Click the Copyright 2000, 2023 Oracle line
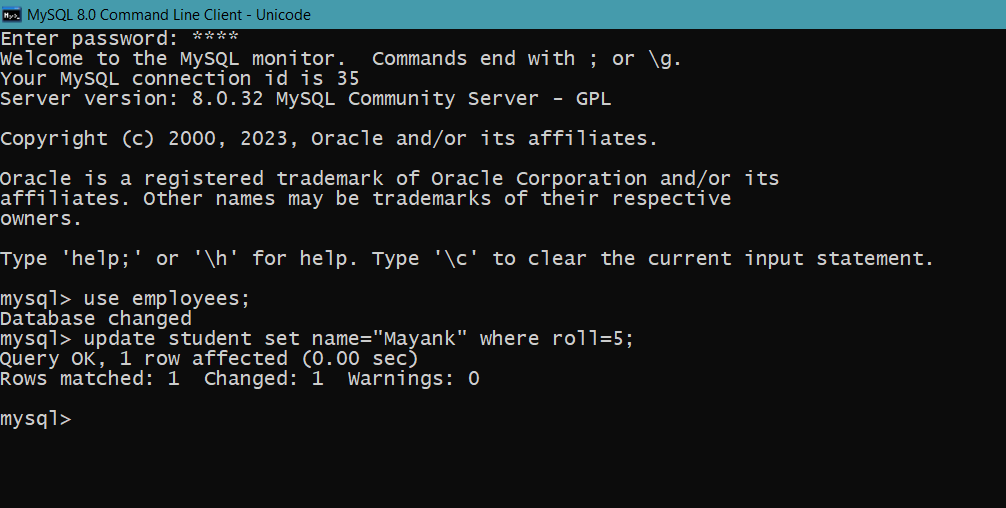1006x508 pixels. 329,139
